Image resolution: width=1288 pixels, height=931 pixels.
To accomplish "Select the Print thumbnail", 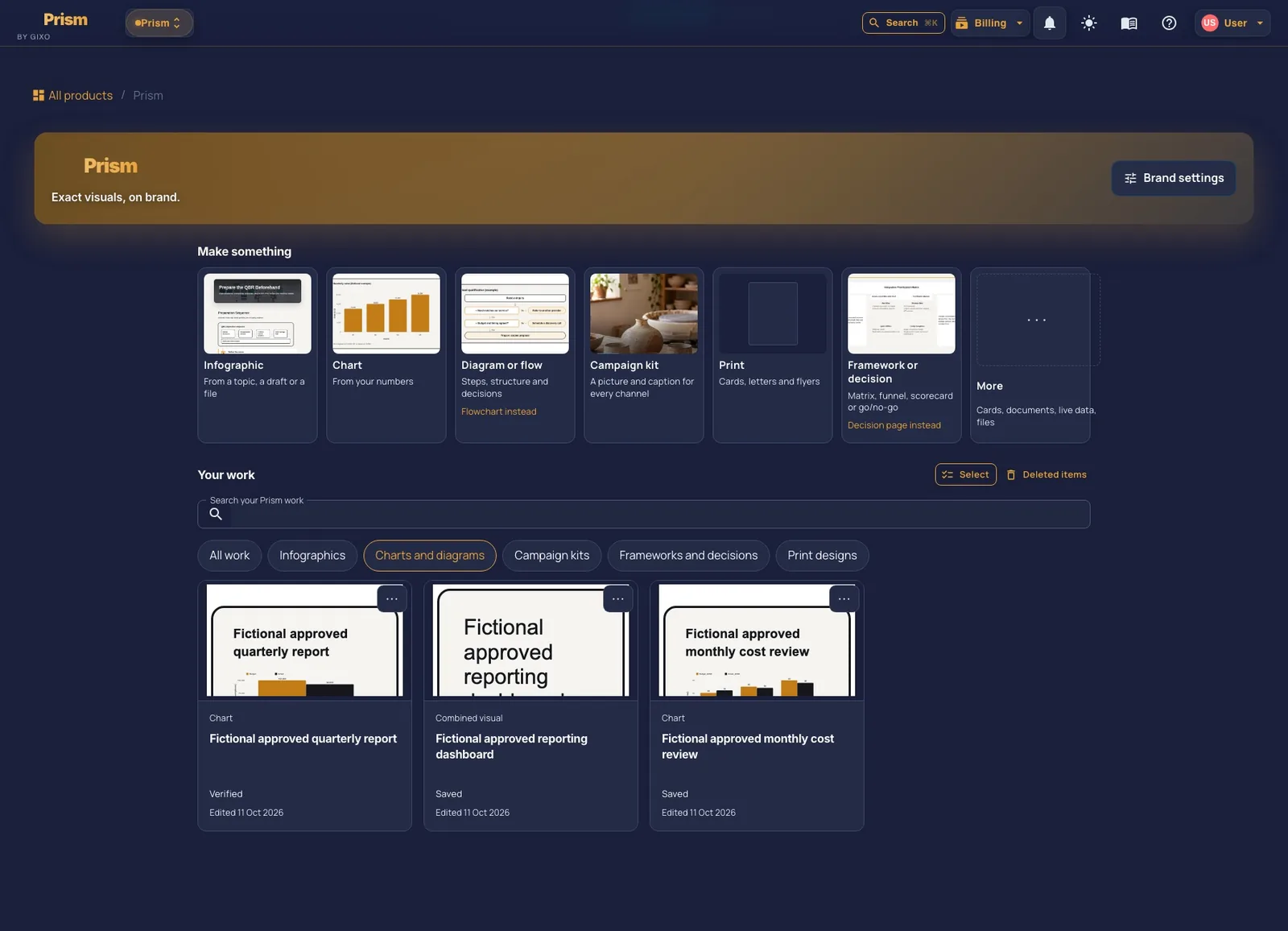I will 773,313.
